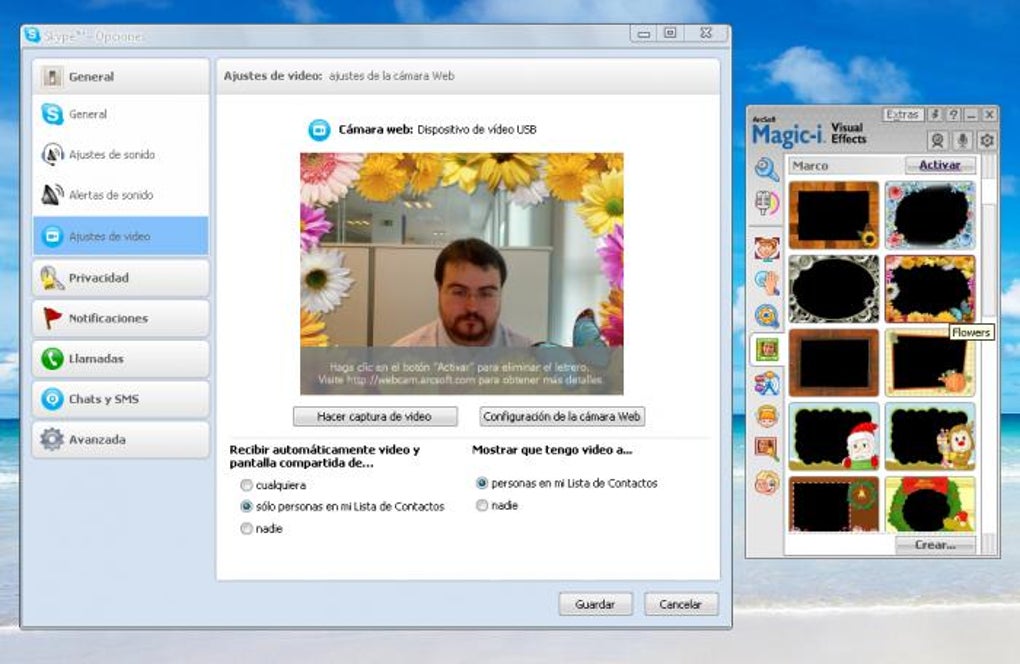Open the General section header

click(121, 77)
